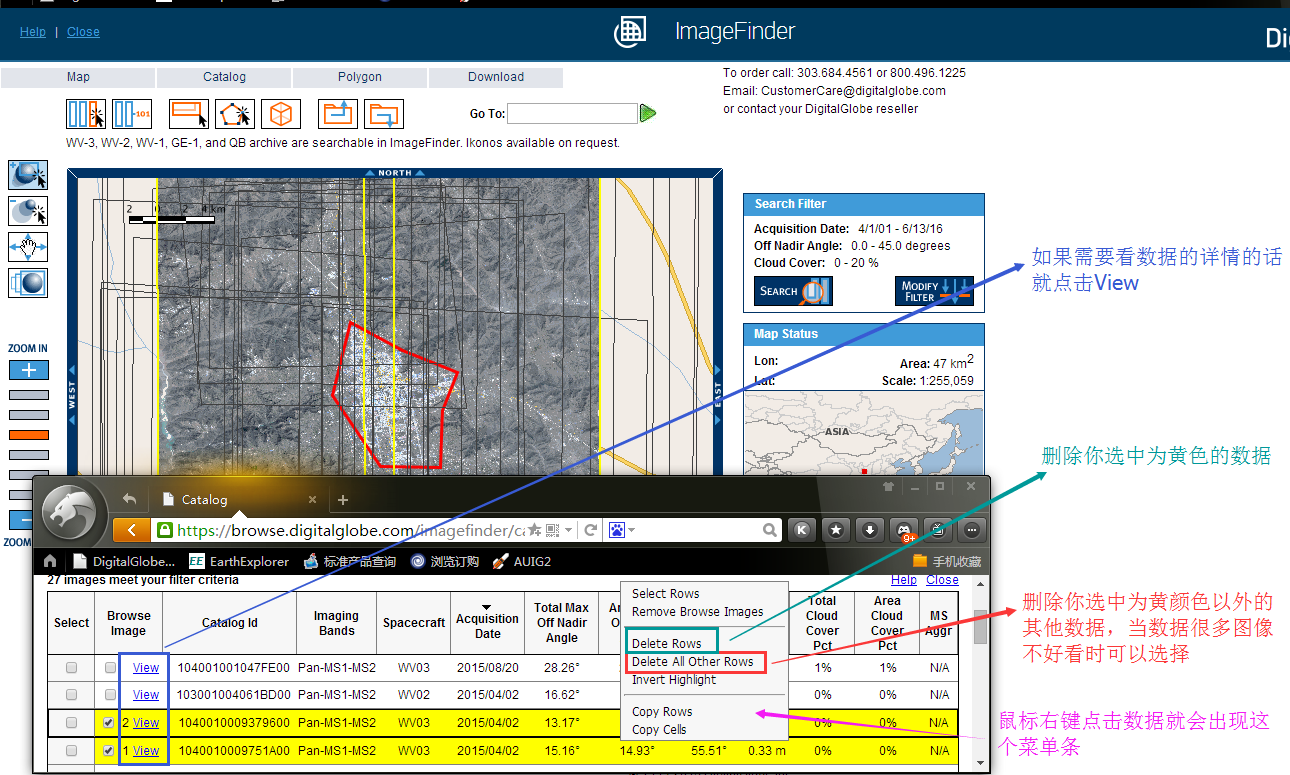The height and width of the screenshot is (775, 1290).
Task: Click the orange 3D cube icon
Action: pyautogui.click(x=281, y=114)
